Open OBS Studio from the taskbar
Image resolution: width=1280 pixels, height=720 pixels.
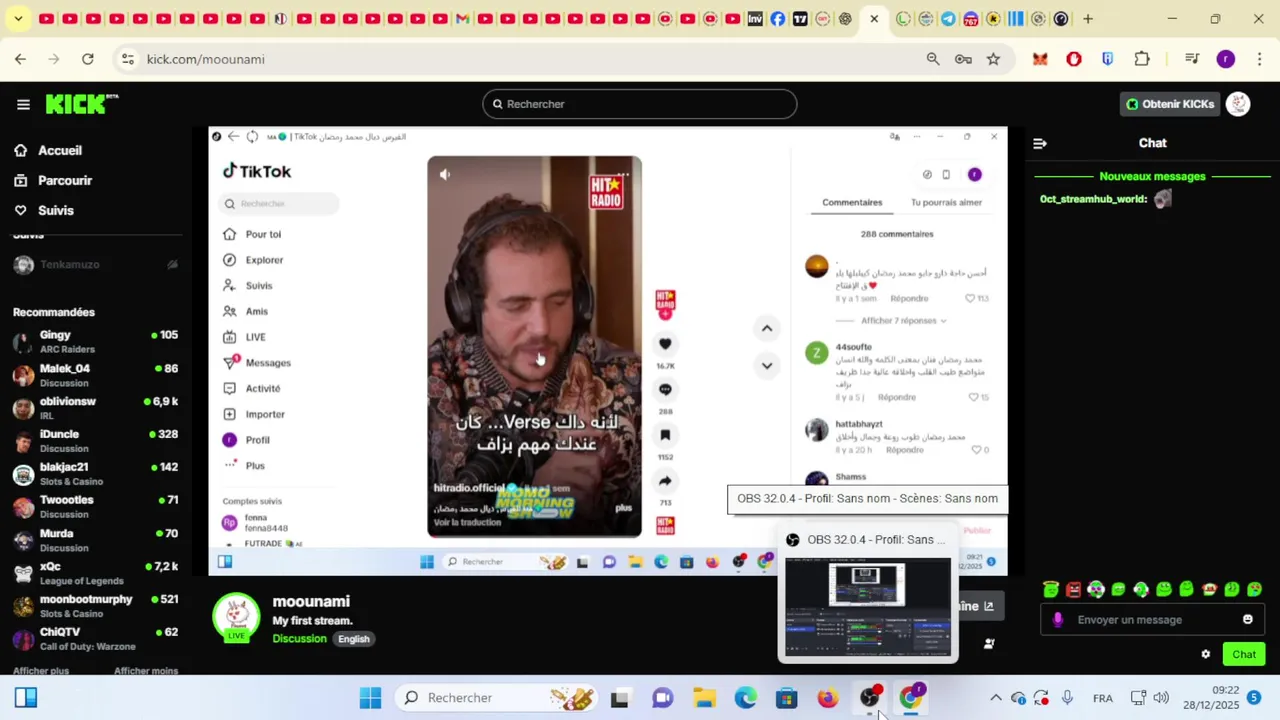coord(870,697)
